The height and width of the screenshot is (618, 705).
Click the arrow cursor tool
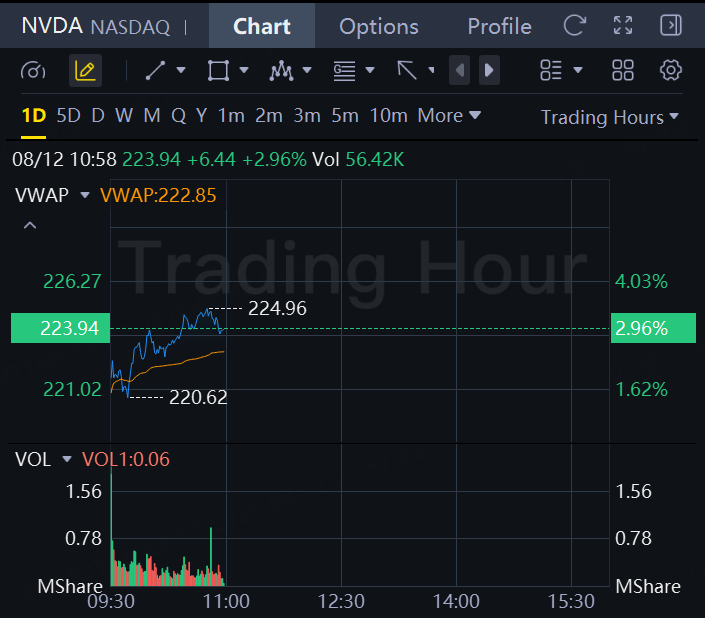pos(407,71)
